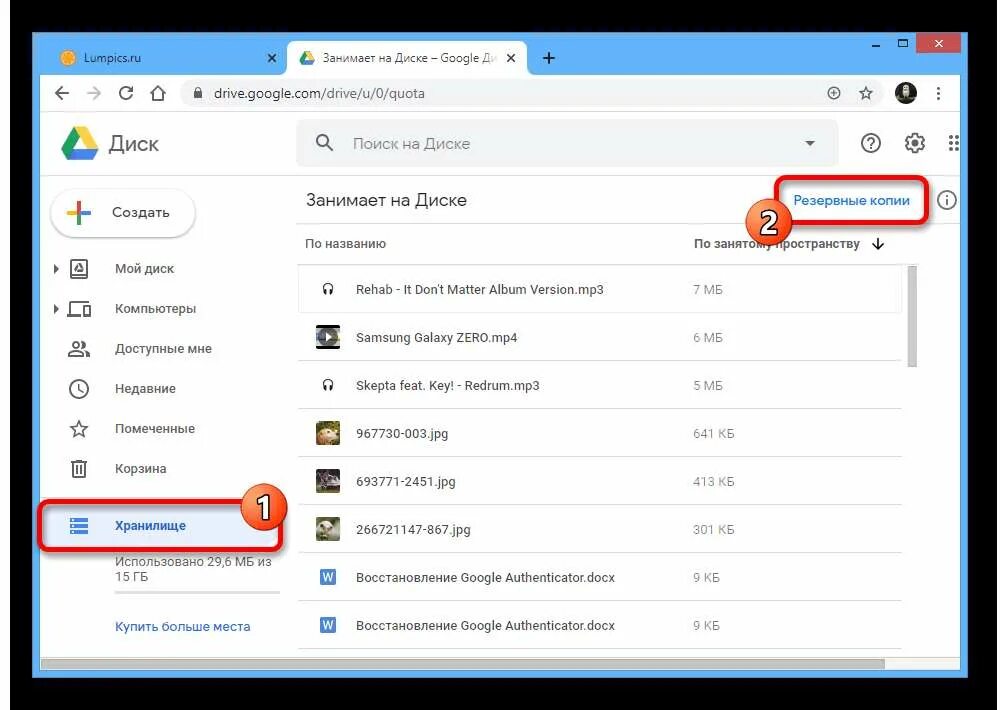Reverse sort order with the down arrow
This screenshot has width=1000, height=710.
click(878, 244)
